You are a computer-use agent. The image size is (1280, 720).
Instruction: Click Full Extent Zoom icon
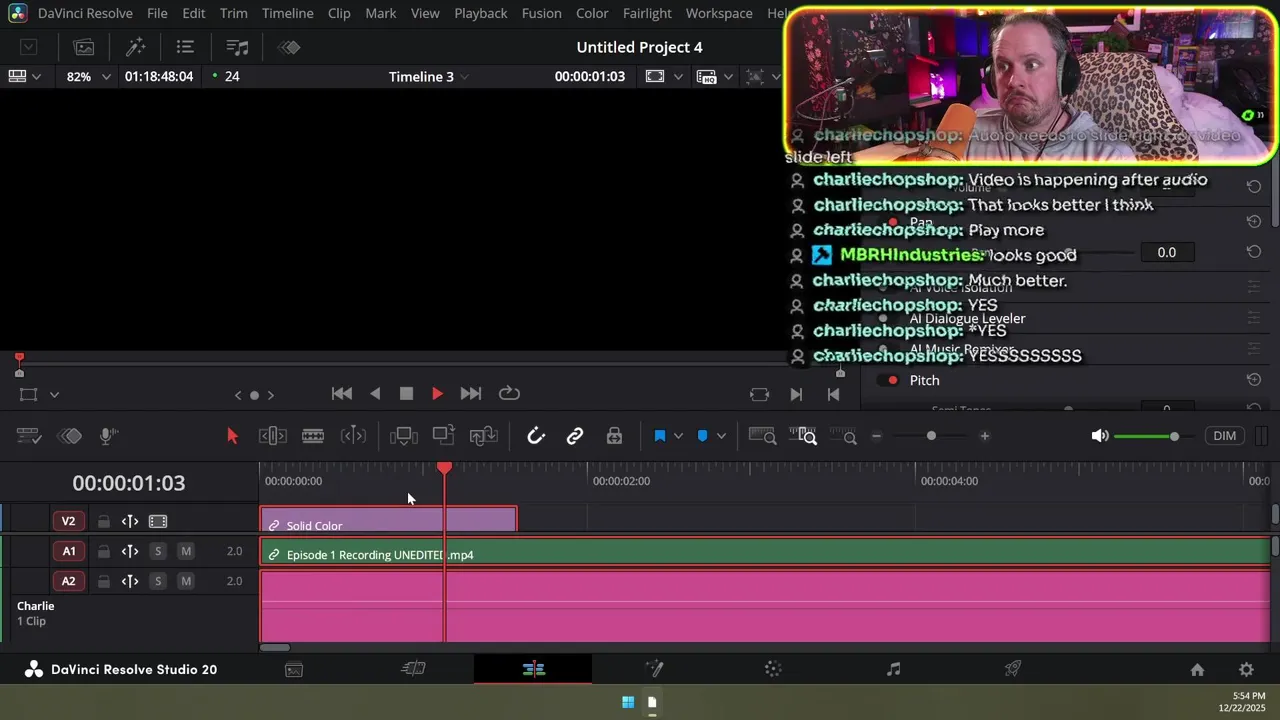762,436
